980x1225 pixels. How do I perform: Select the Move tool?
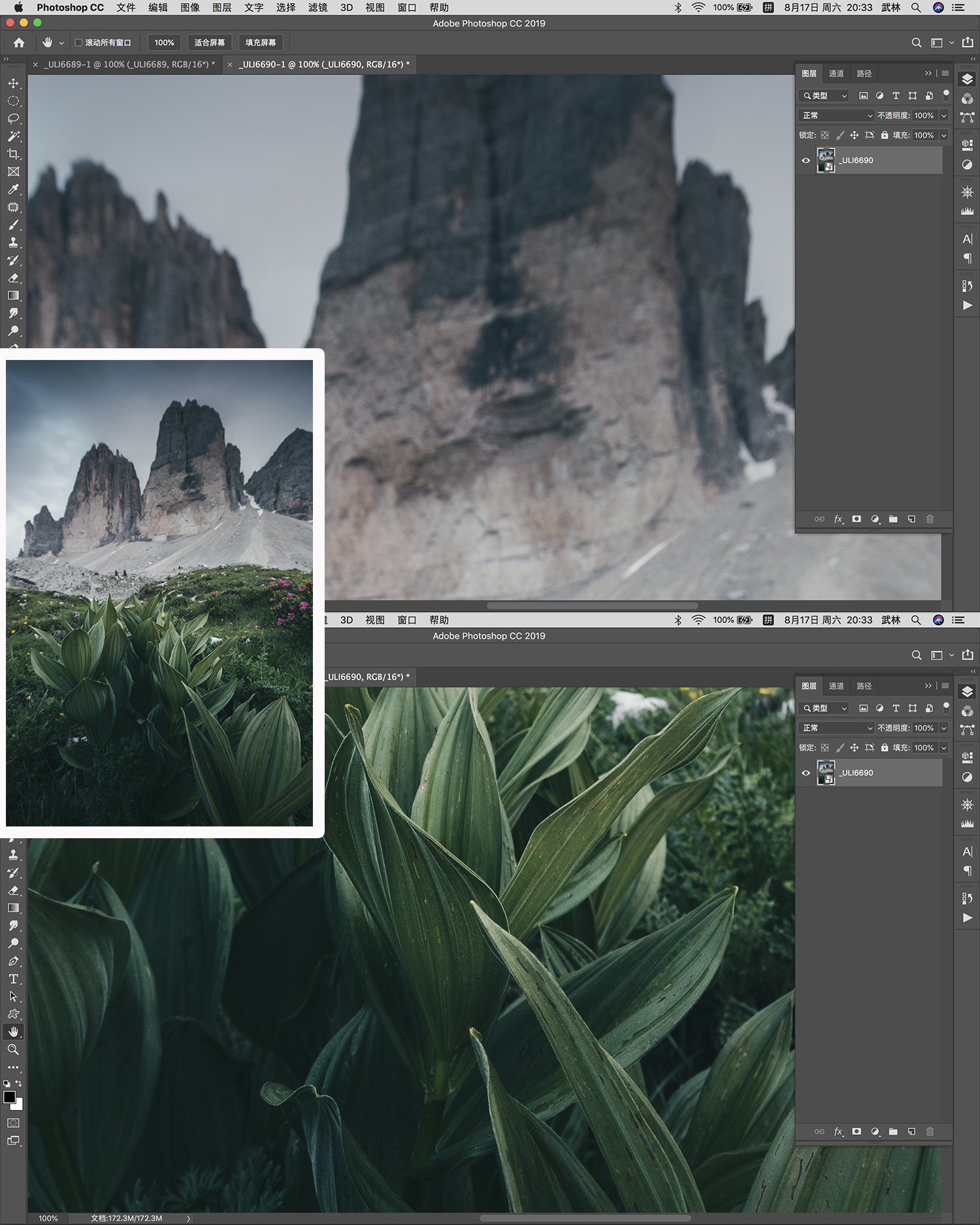point(13,84)
